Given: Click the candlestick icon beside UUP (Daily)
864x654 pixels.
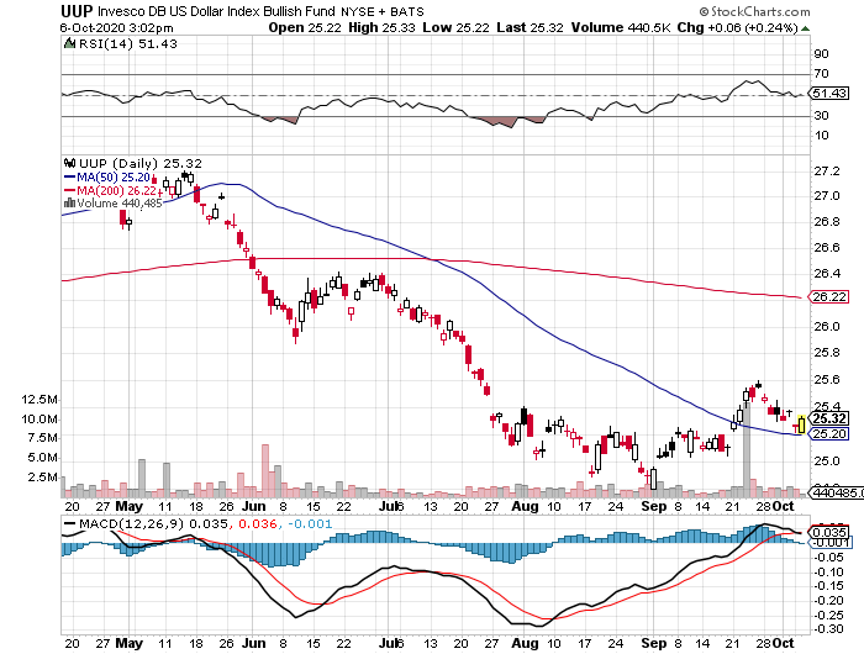Looking at the screenshot, I should (x=69, y=163).
